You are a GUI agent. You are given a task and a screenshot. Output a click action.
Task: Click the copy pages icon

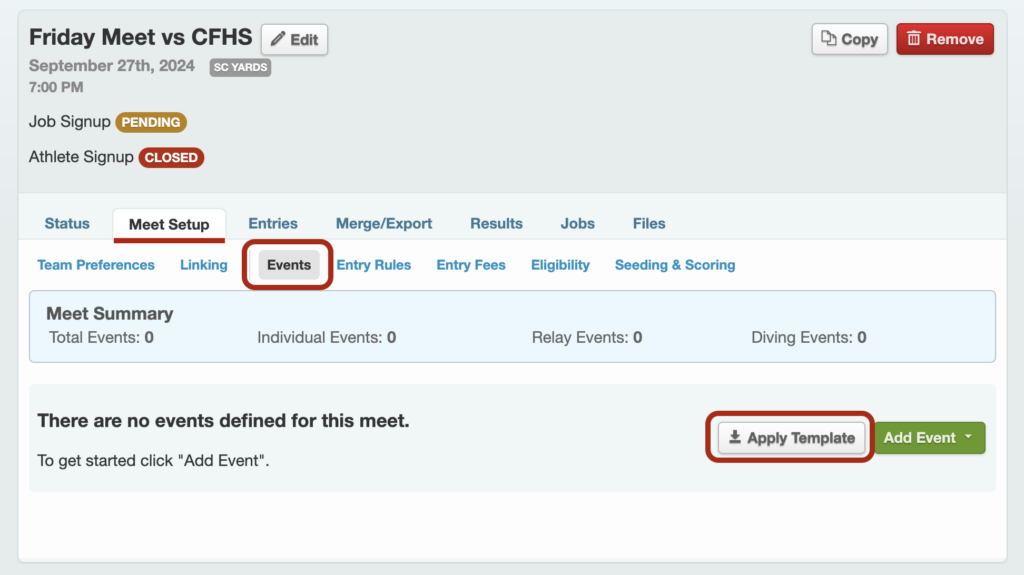click(829, 39)
